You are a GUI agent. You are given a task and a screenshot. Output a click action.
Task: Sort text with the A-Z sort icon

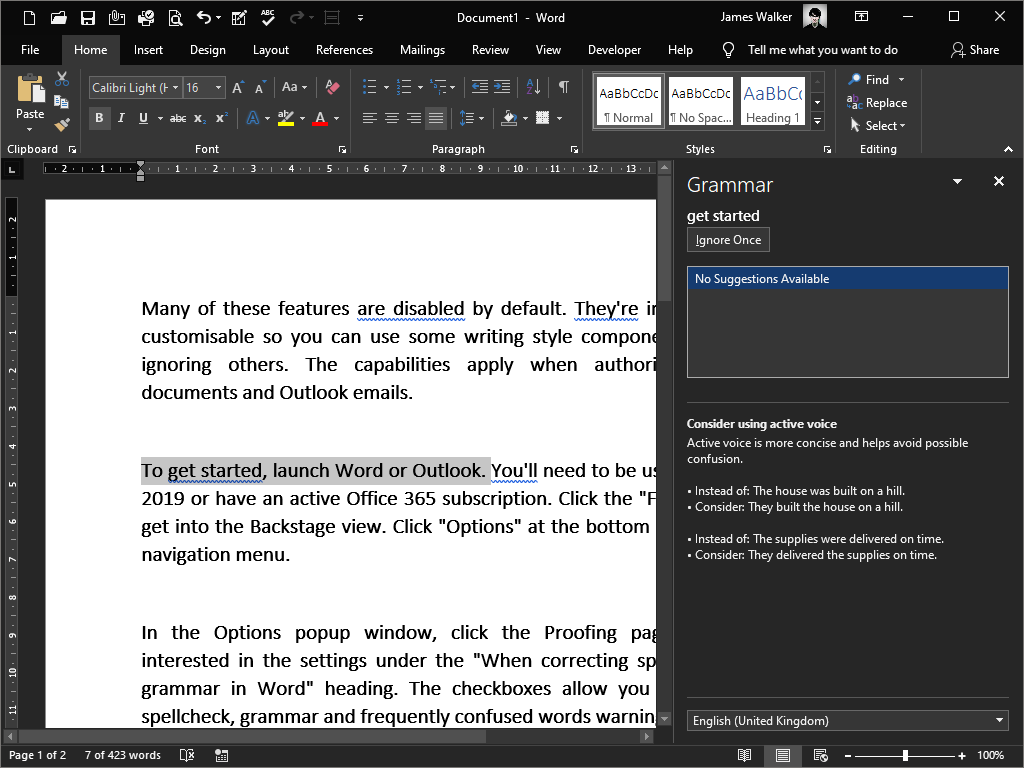533,87
